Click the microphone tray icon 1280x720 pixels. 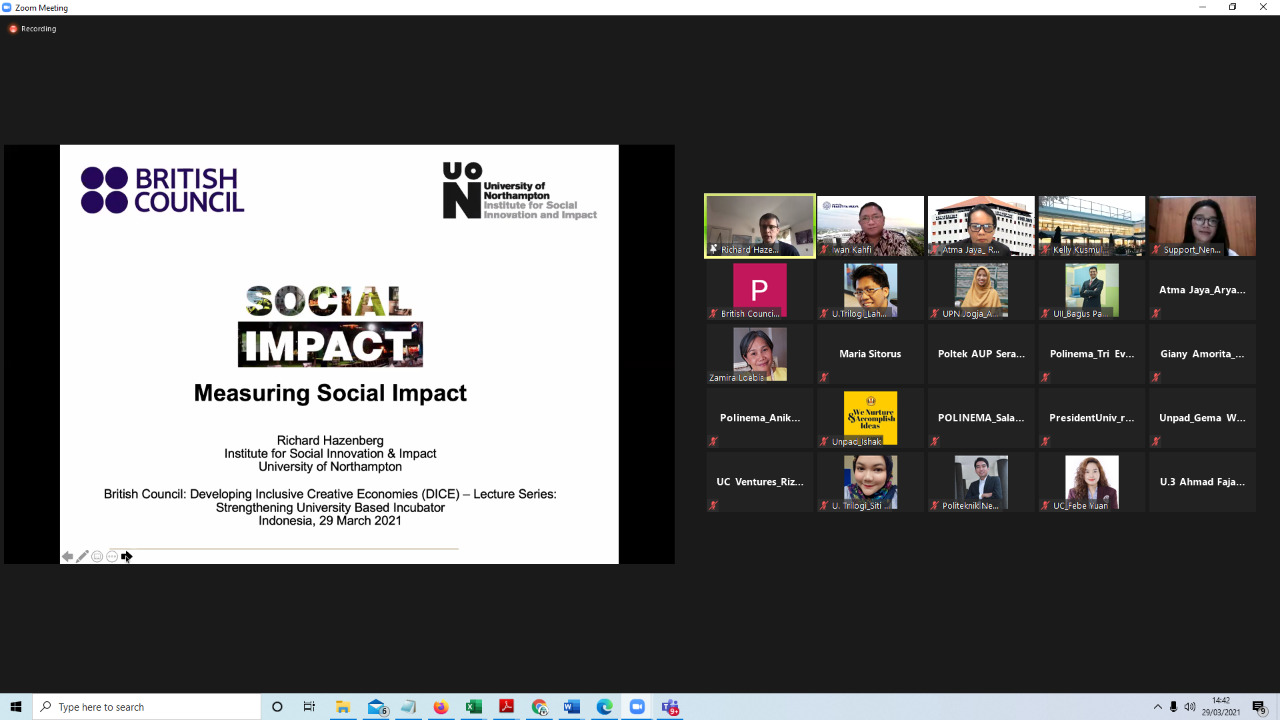pyautogui.click(x=1174, y=707)
